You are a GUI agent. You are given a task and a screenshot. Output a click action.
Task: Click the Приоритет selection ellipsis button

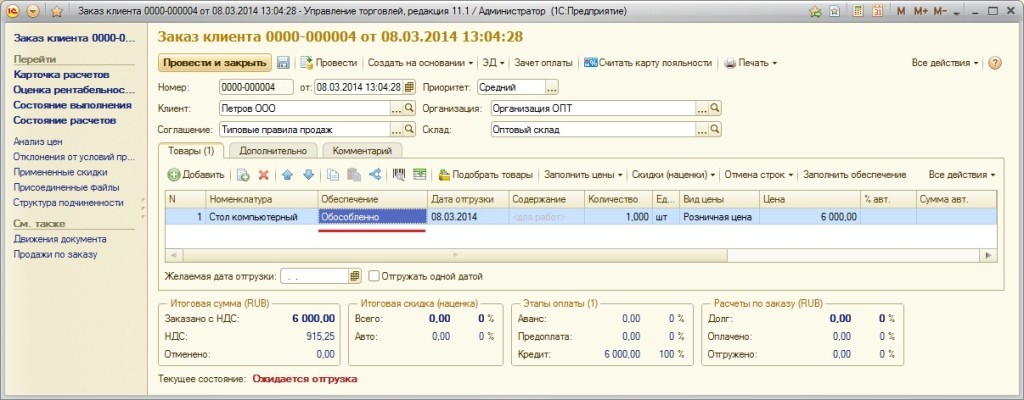552,87
